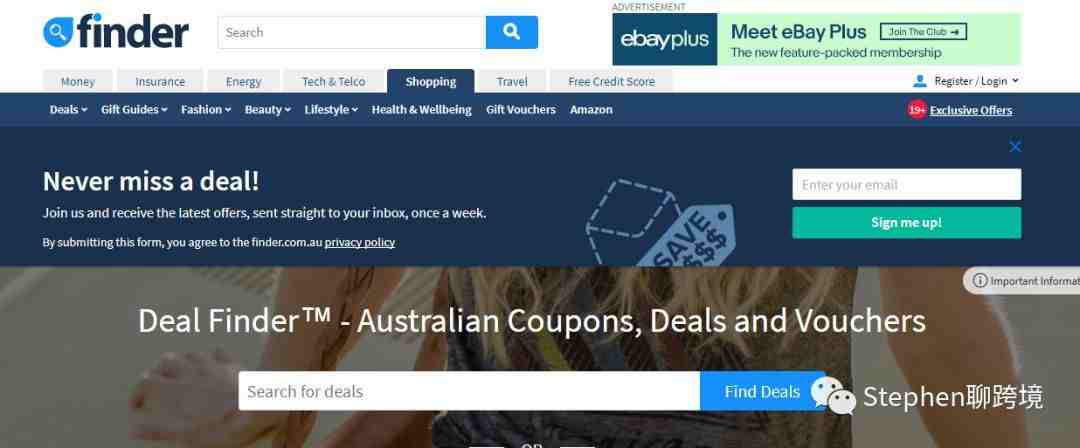This screenshot has width=1080, height=448.
Task: Open the Lifestyle dropdown
Action: pyautogui.click(x=331, y=110)
